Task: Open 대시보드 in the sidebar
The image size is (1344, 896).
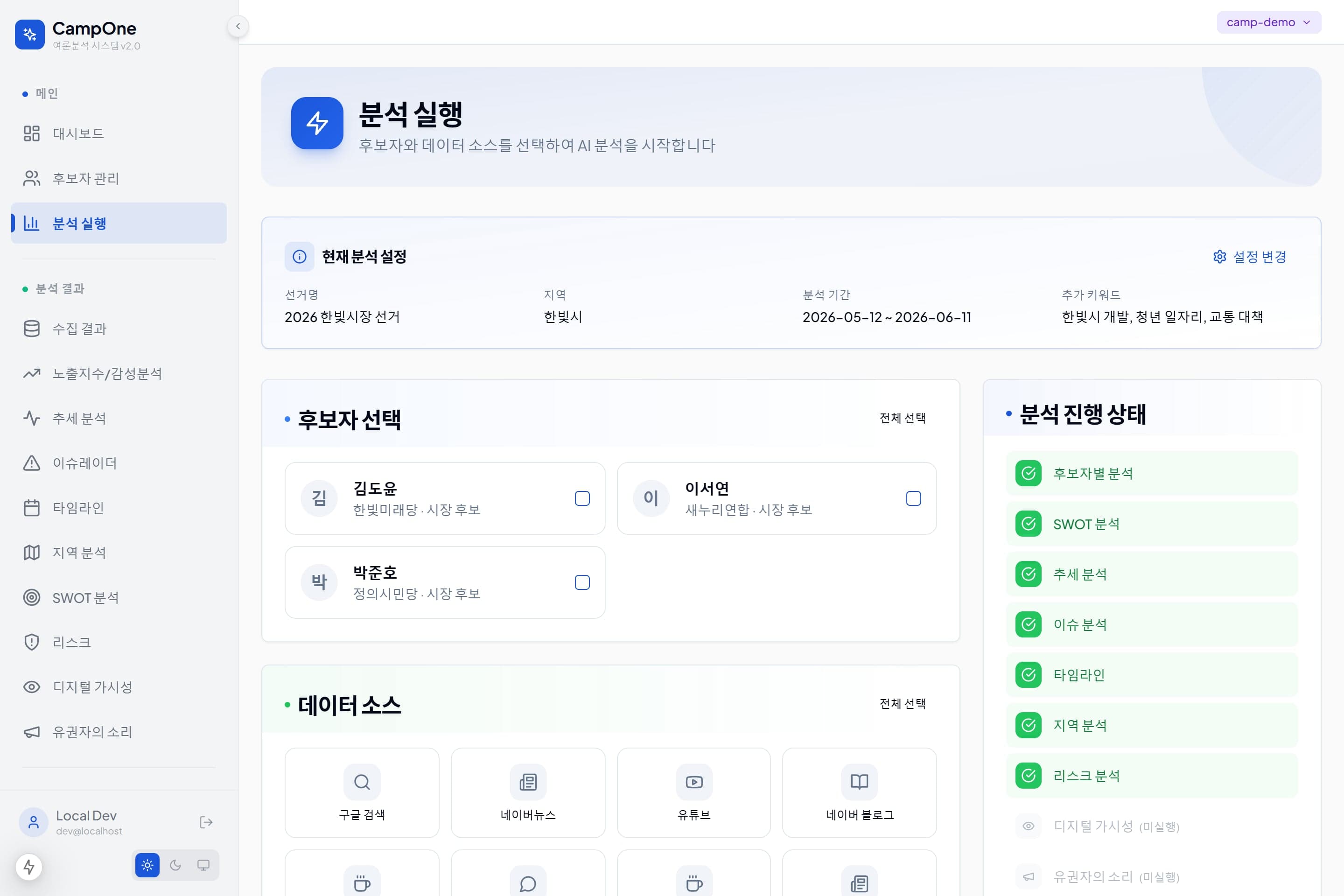Action: click(x=119, y=134)
